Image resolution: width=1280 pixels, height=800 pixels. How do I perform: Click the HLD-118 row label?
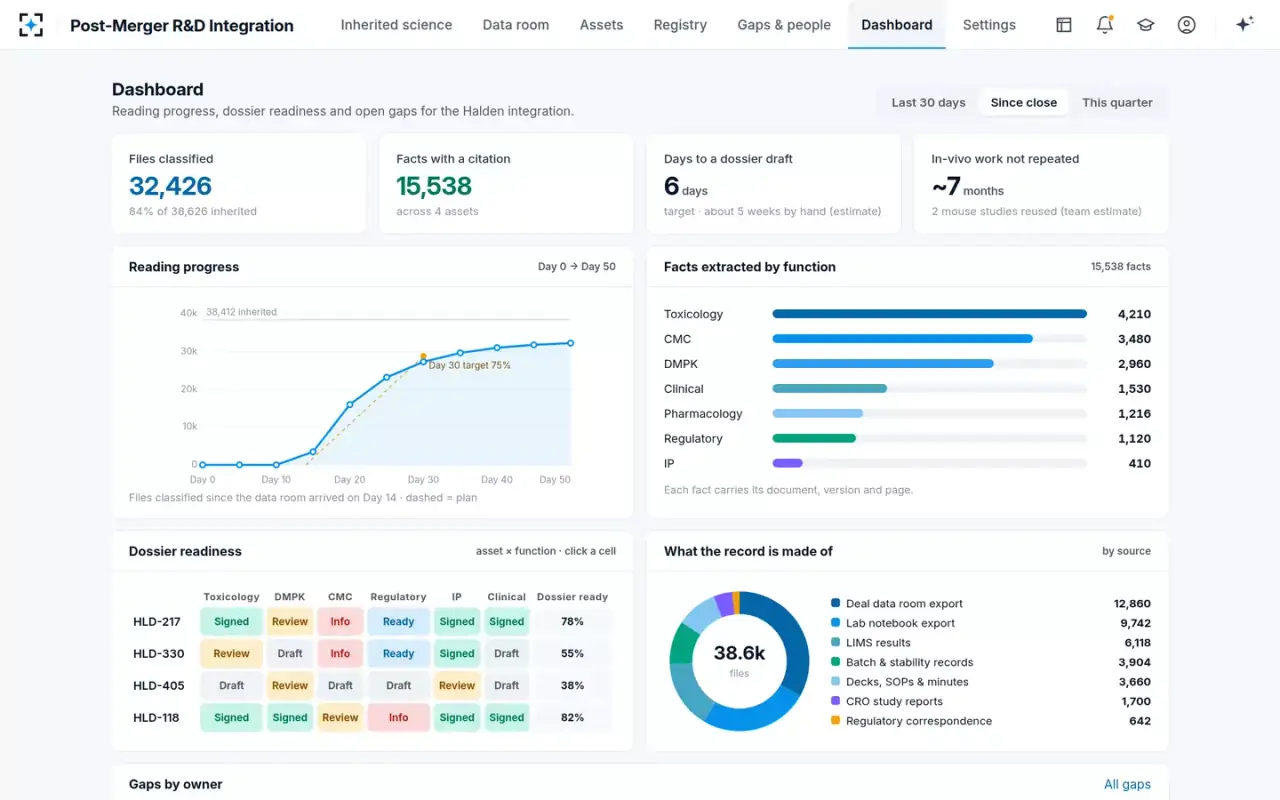[x=157, y=717]
